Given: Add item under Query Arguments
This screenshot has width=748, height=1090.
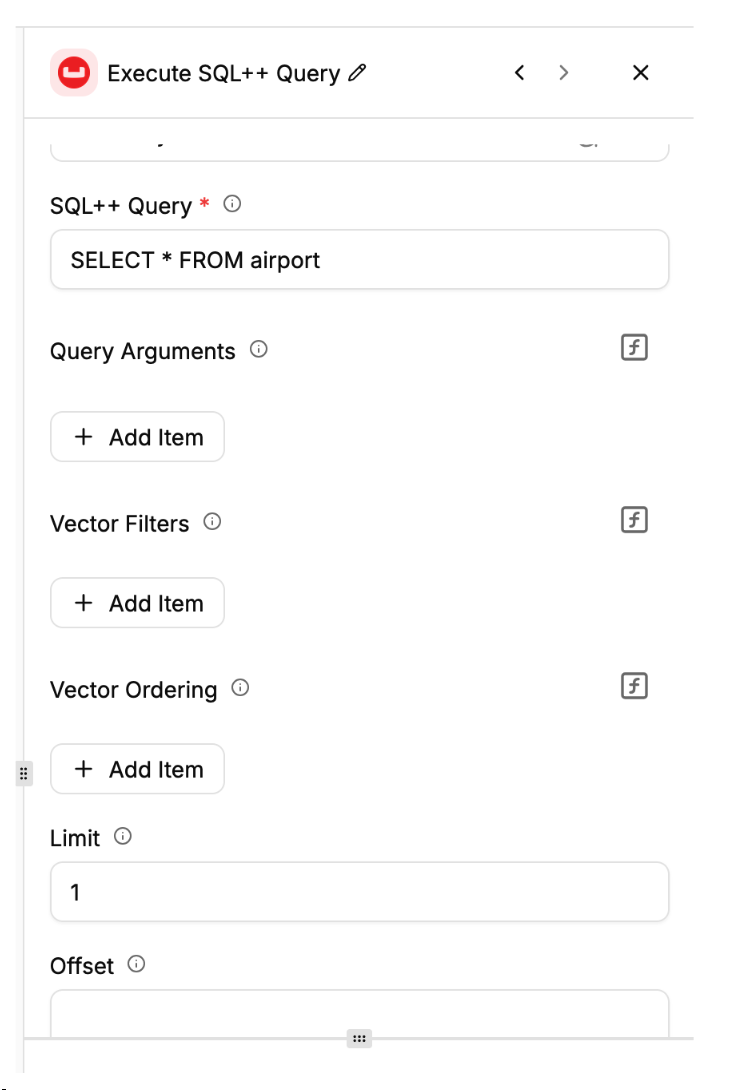Looking at the screenshot, I should [x=138, y=437].
